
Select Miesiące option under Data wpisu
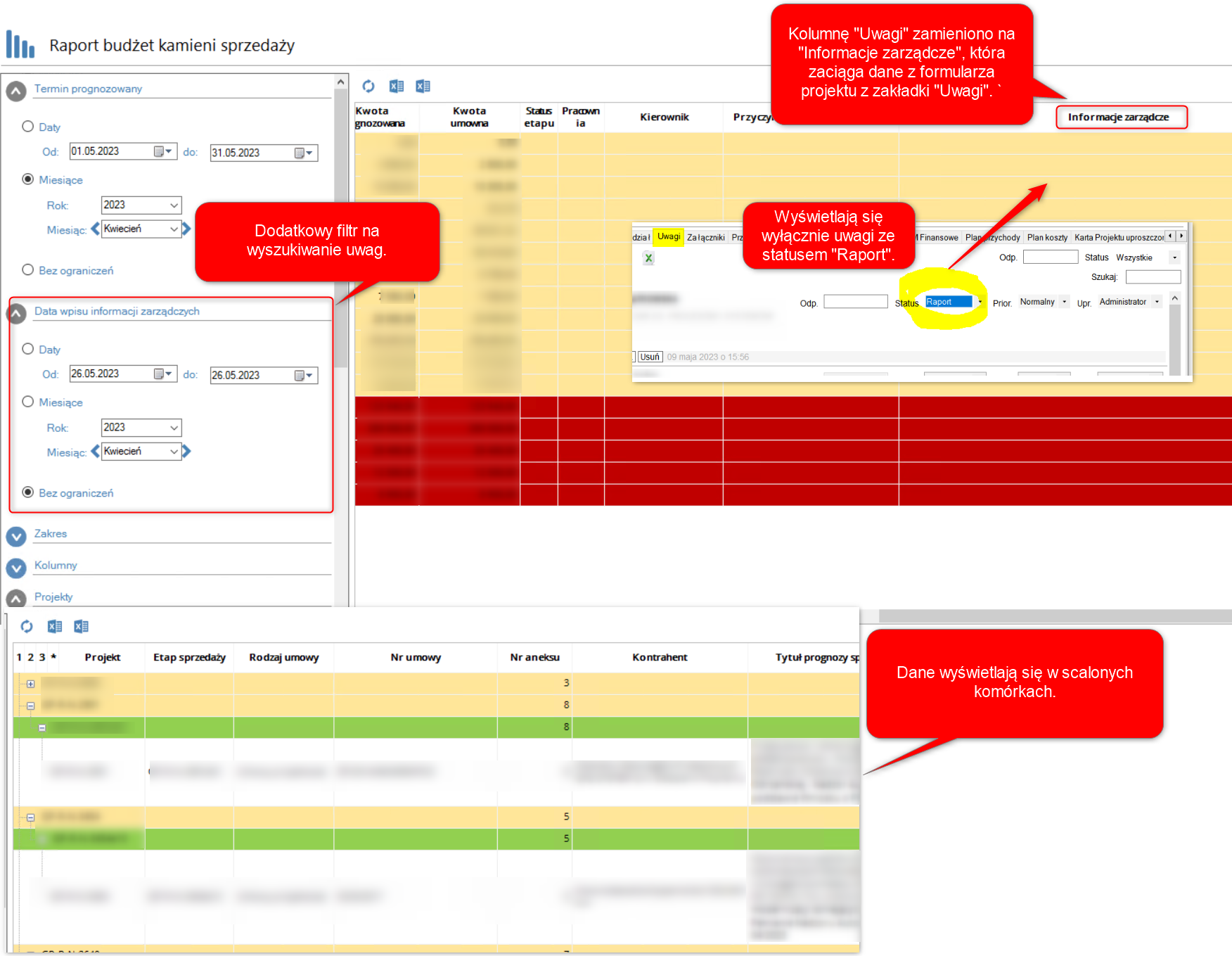click(x=28, y=402)
